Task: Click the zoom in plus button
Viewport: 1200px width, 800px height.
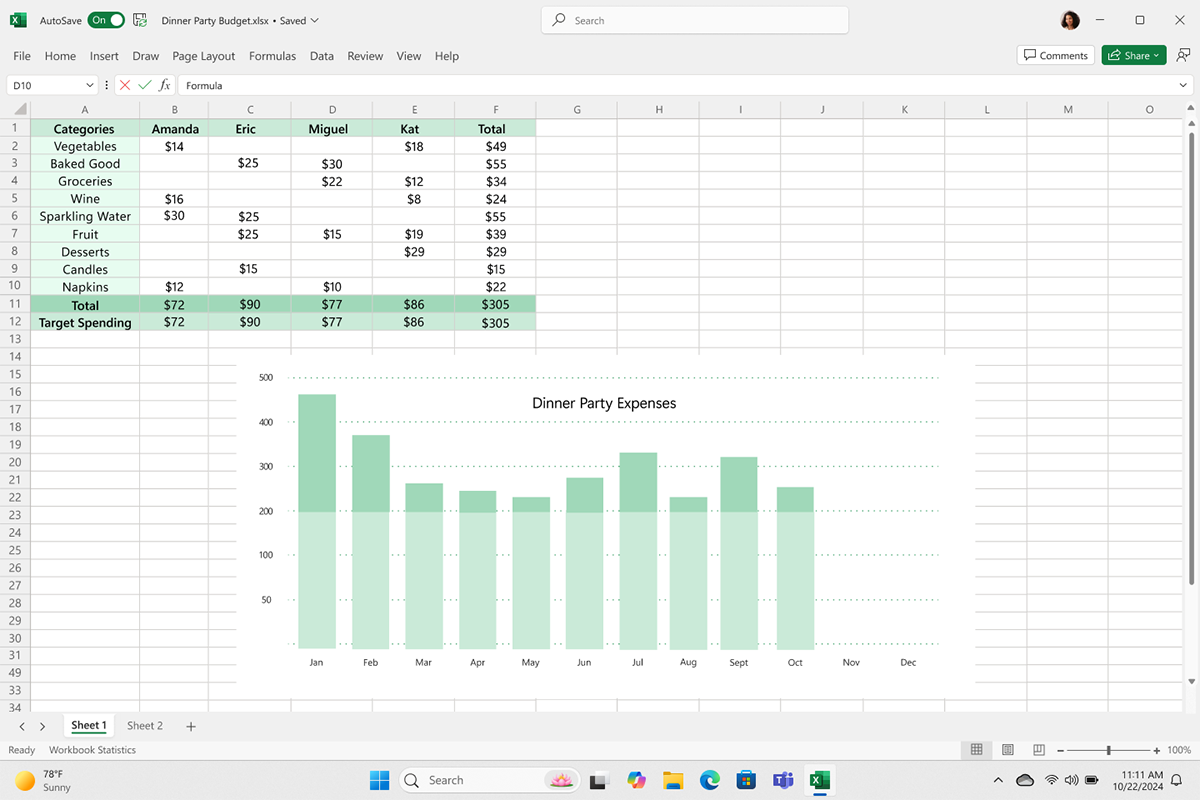Action: click(1157, 750)
